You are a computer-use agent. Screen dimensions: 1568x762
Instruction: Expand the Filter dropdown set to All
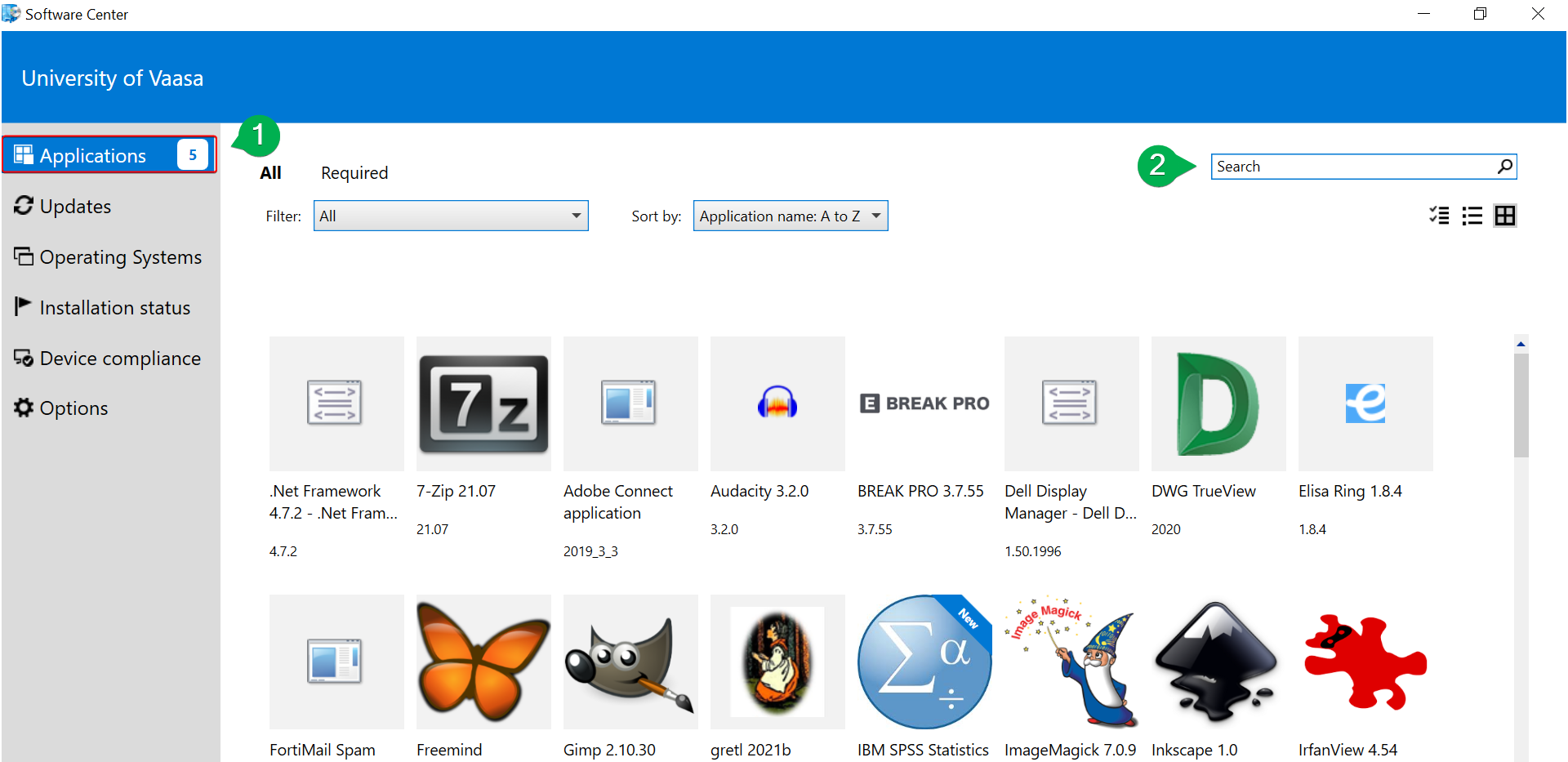[x=451, y=216]
